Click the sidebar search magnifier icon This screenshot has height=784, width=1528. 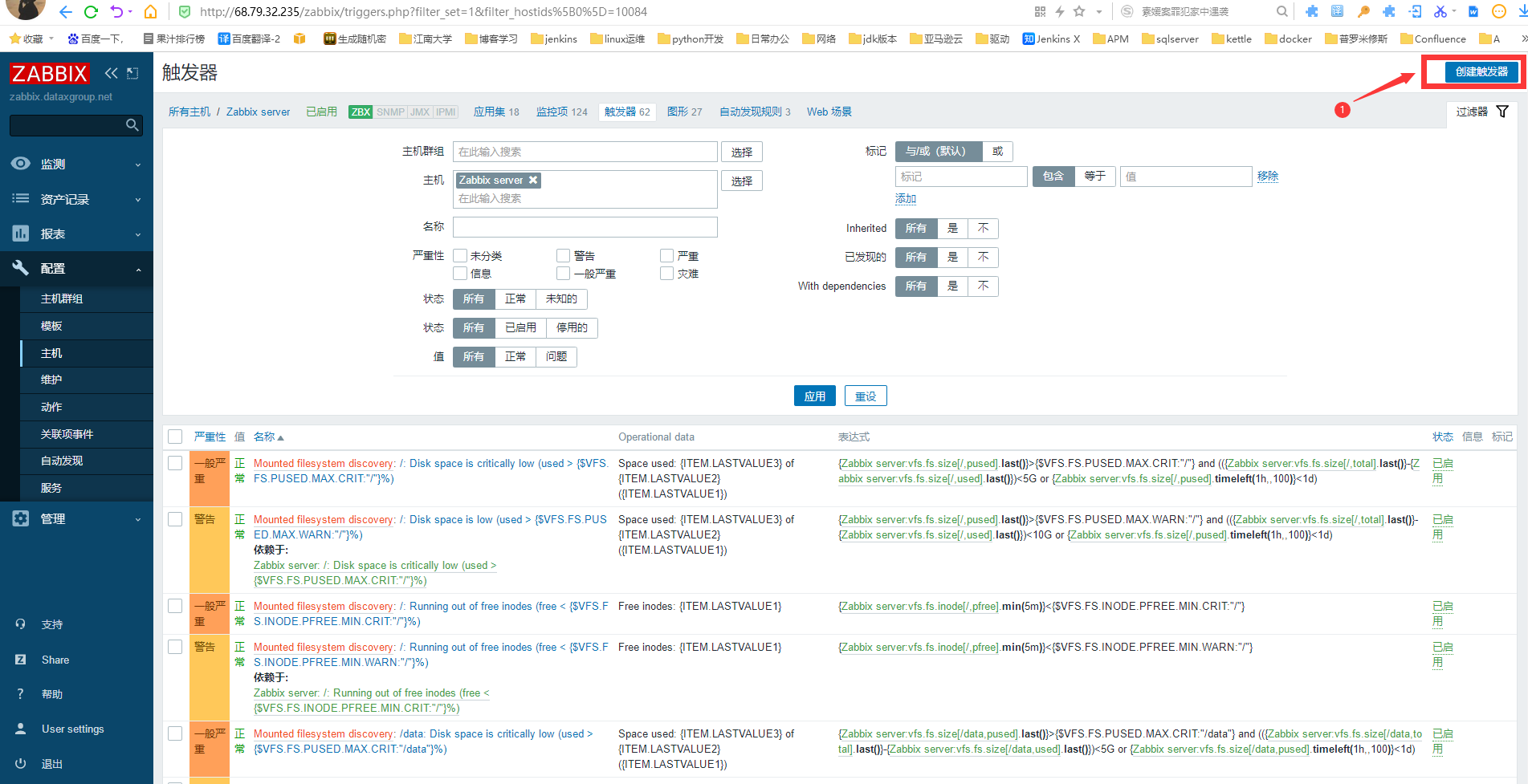(132, 125)
